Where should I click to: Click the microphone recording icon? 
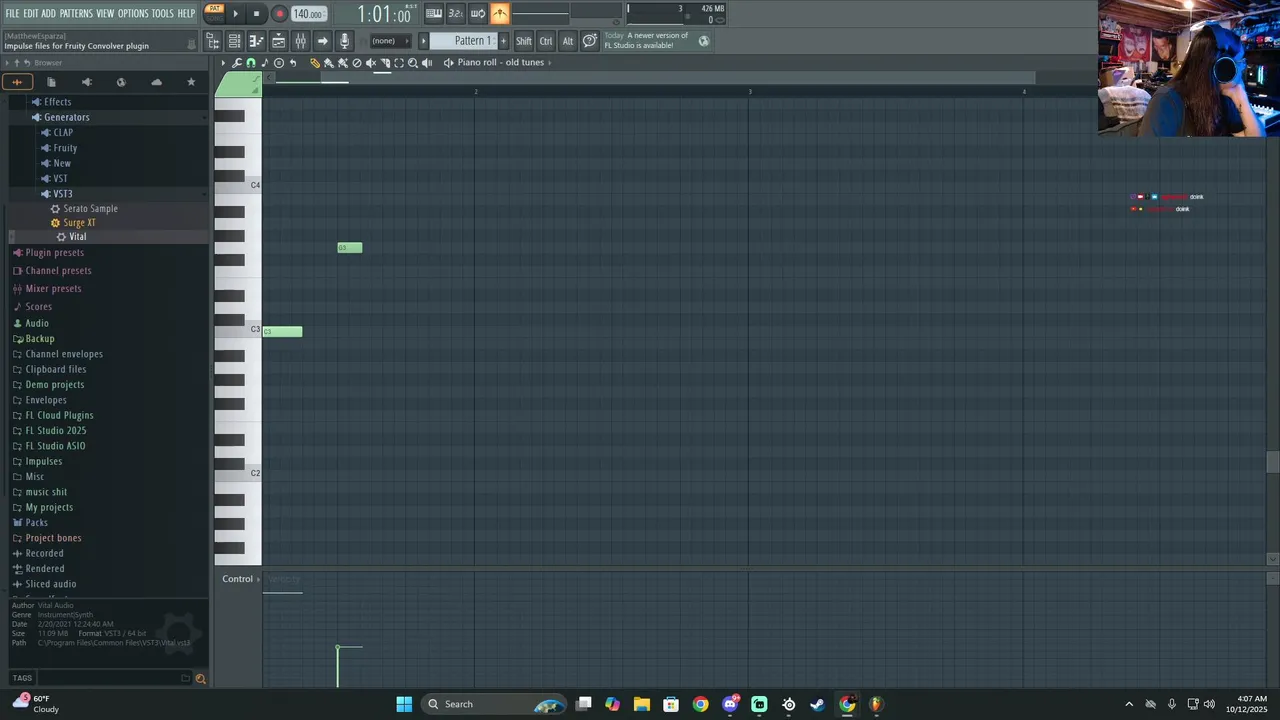(x=344, y=41)
